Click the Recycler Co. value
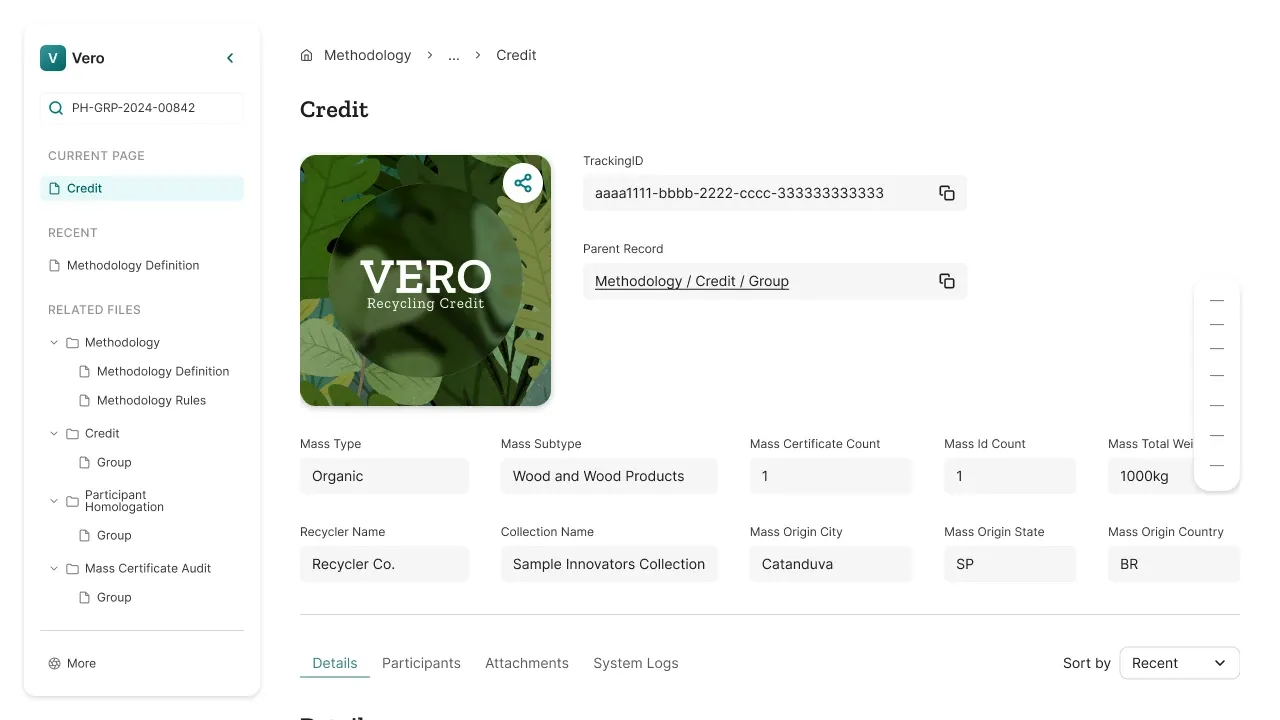Screen dimensions: 1280x720 [x=384, y=564]
